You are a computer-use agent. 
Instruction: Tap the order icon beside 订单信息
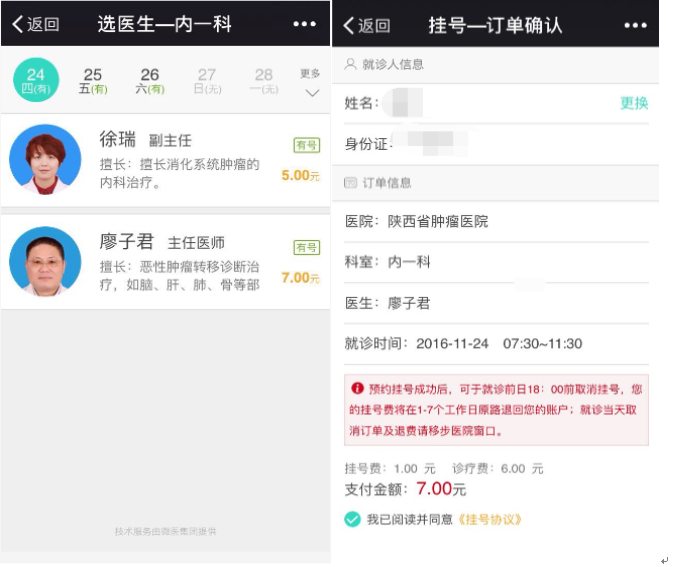(x=350, y=183)
